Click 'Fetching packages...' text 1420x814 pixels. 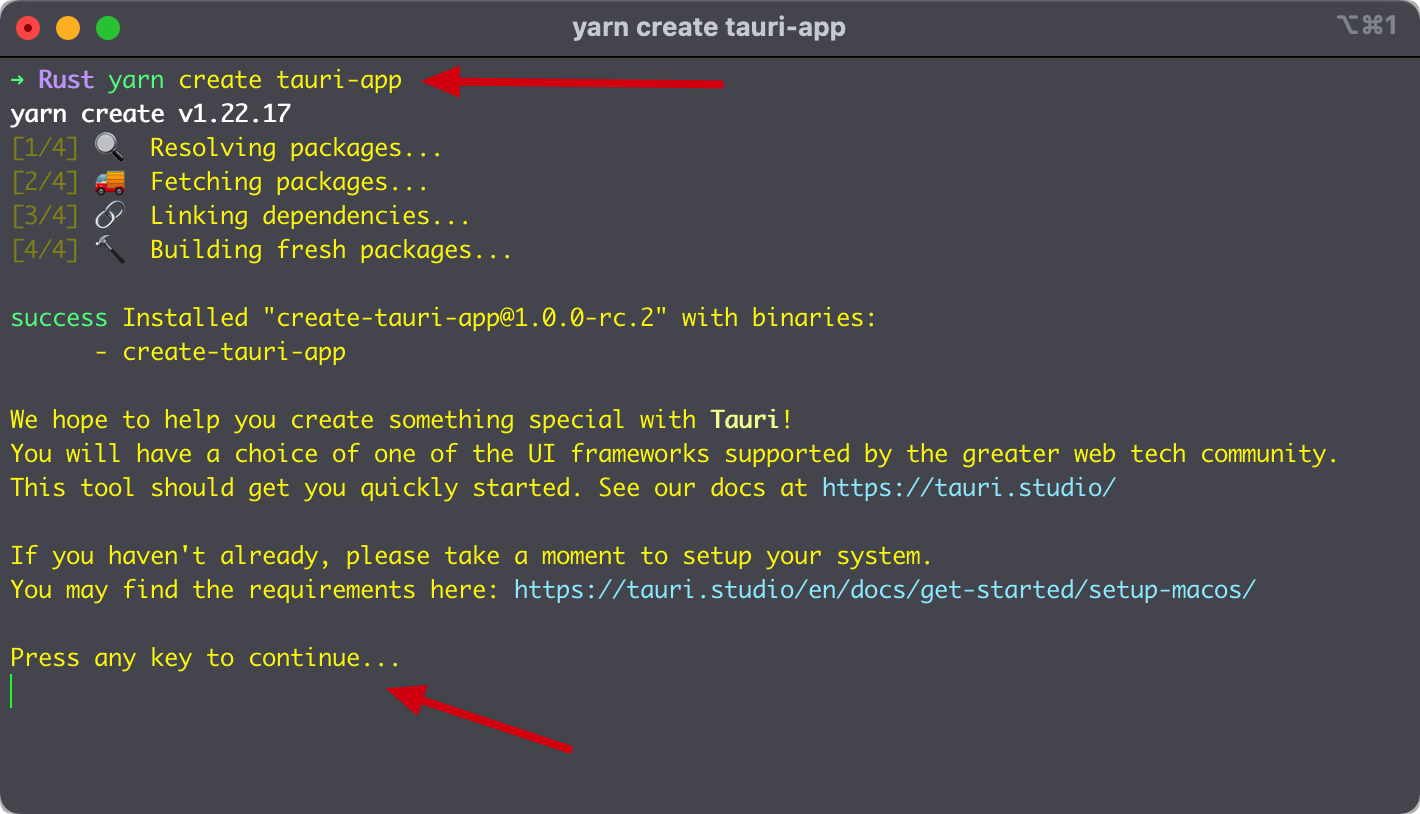click(x=289, y=182)
